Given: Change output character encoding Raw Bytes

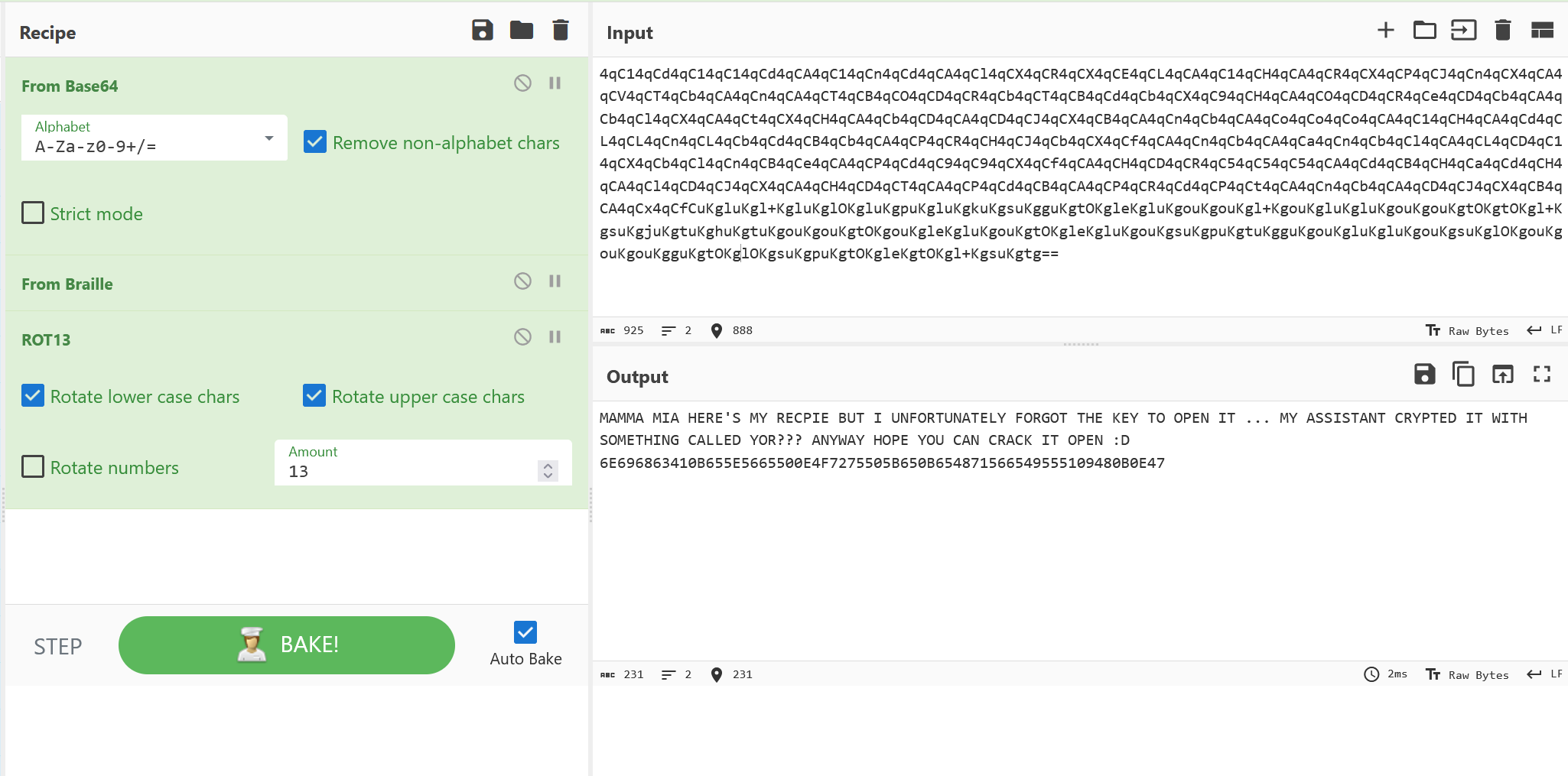Looking at the screenshot, I should click(1467, 674).
